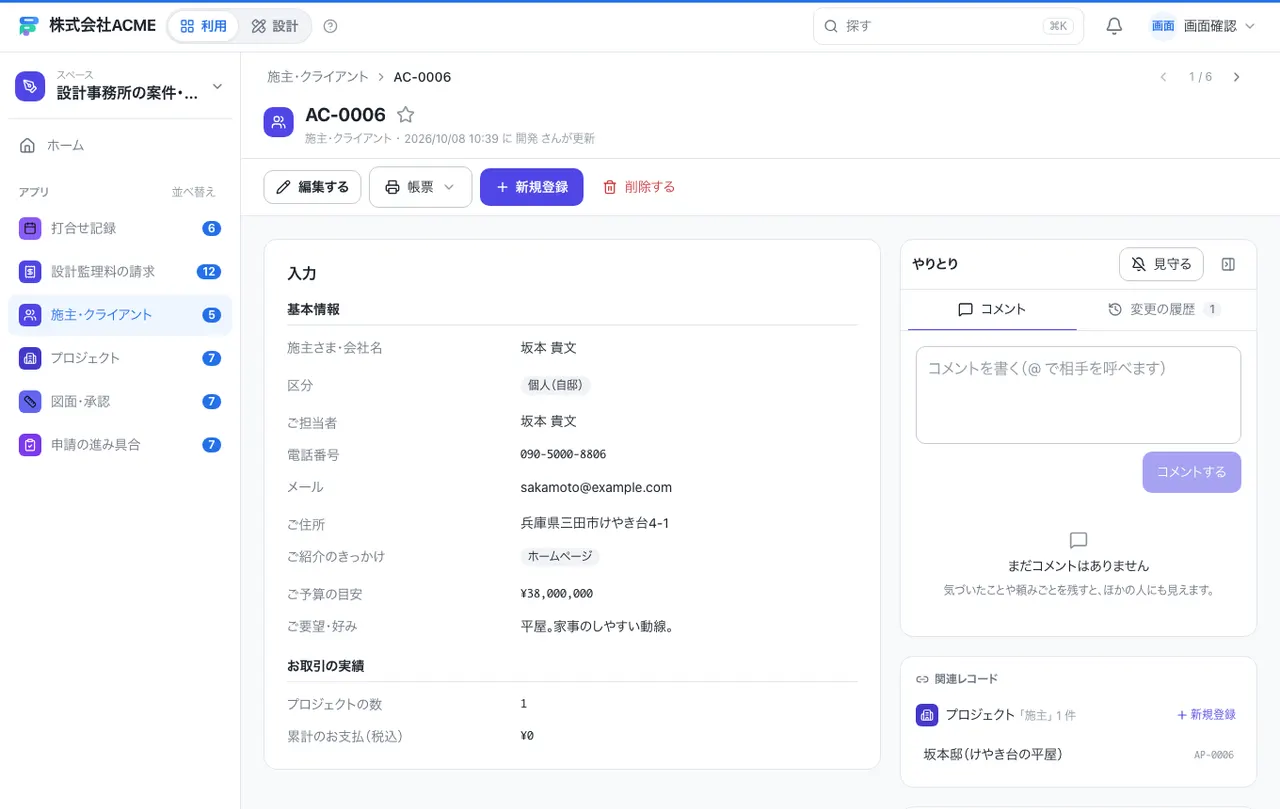This screenshot has width=1280, height=809.
Task: Collapse the やりとり side panel icon
Action: point(1229,264)
